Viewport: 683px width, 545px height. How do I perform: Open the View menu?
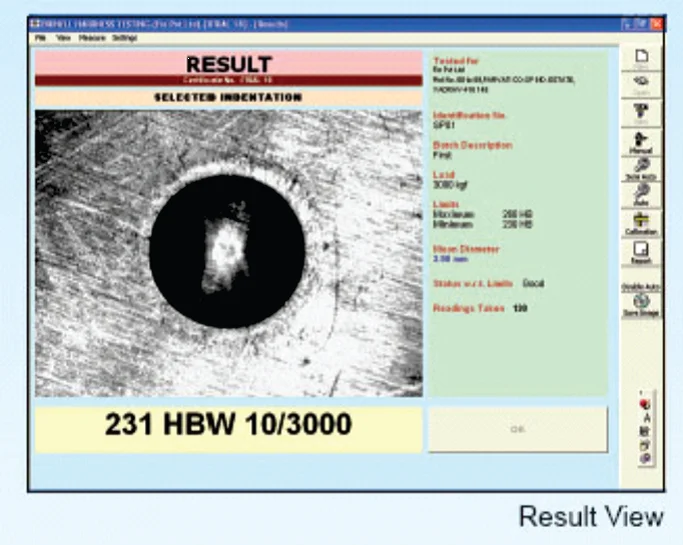tap(63, 38)
